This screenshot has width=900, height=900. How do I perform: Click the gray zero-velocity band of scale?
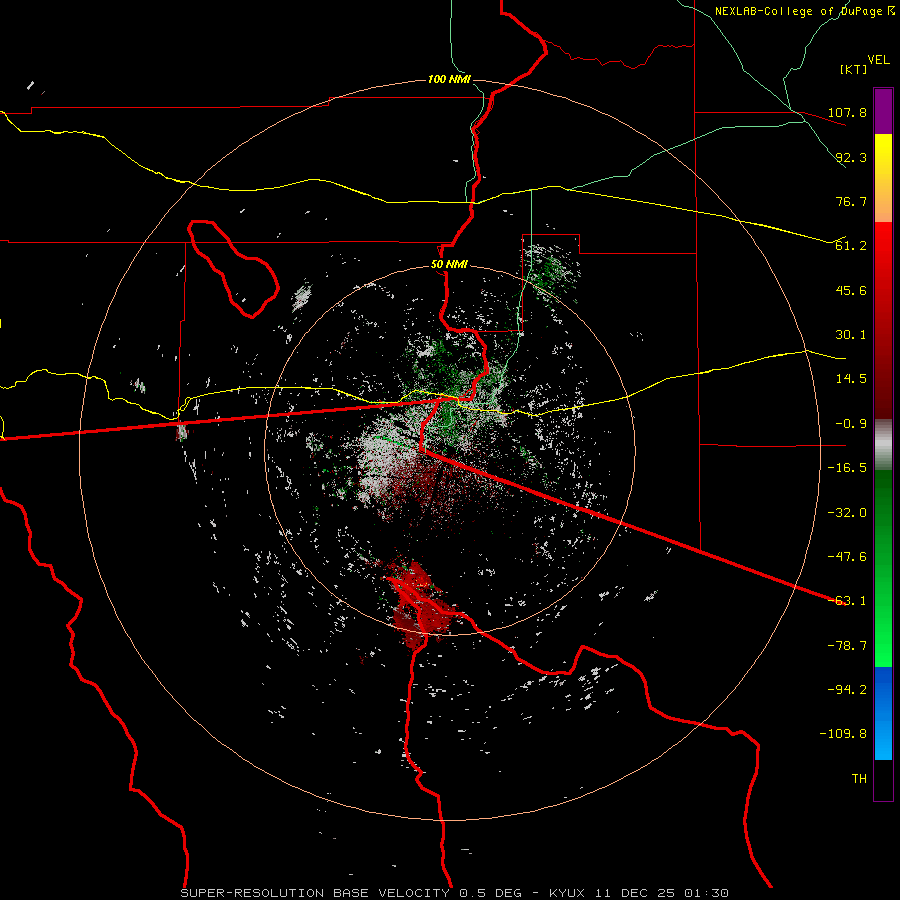883,445
